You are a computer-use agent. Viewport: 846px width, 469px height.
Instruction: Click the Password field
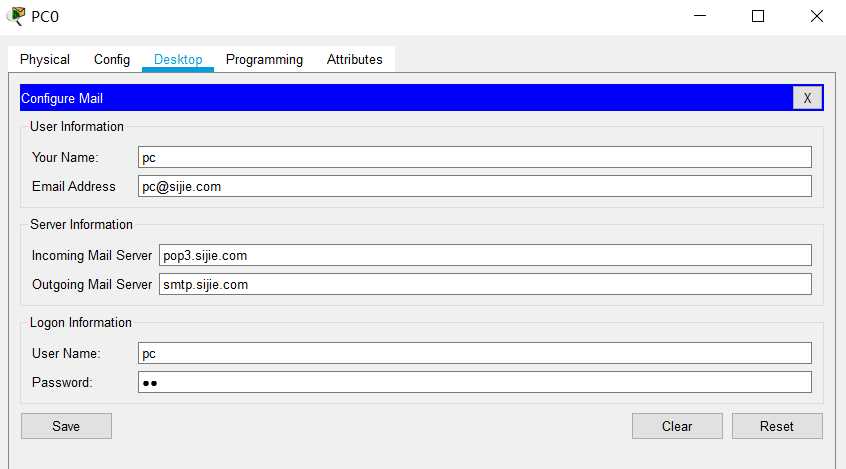click(x=475, y=383)
